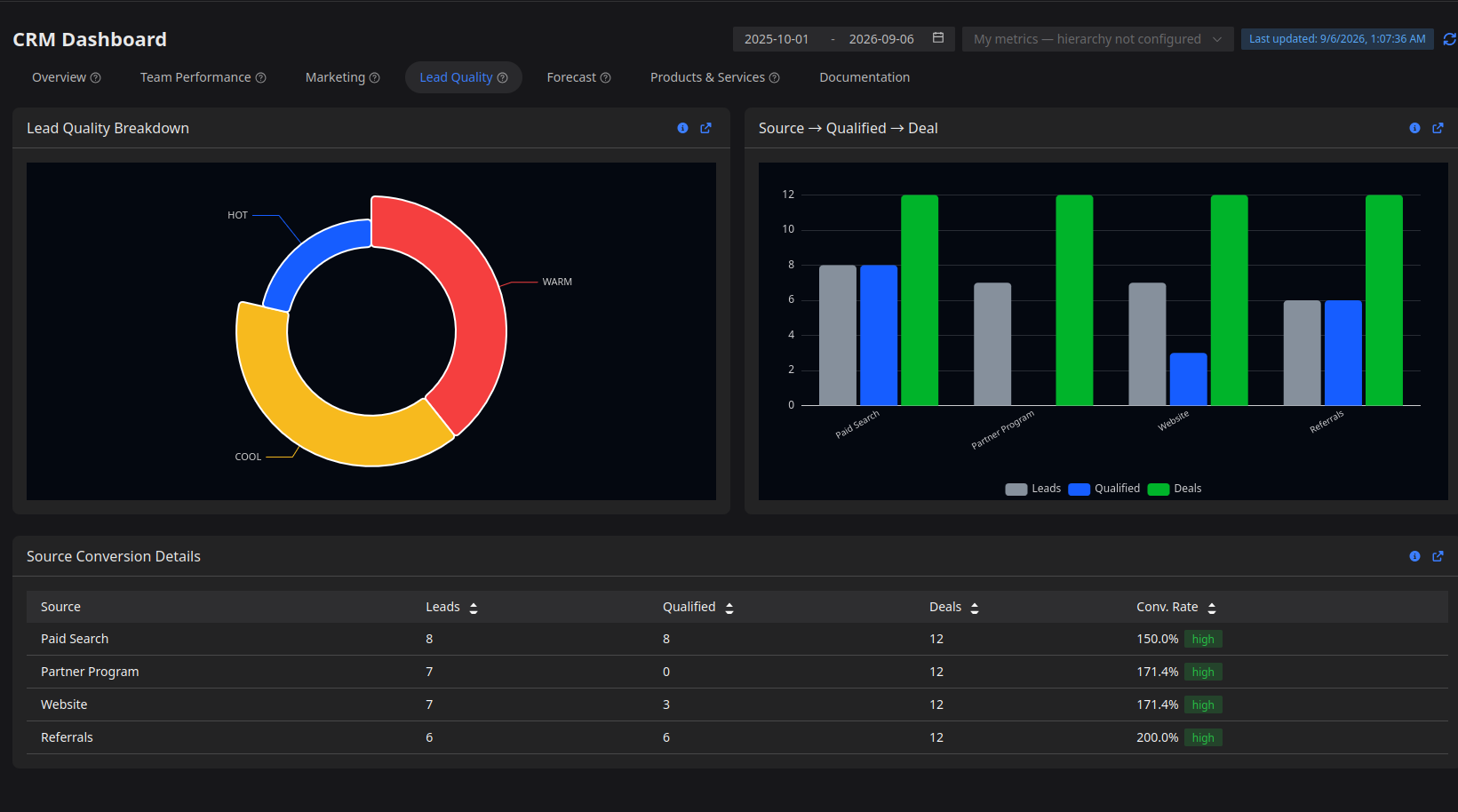Click the 150.0% conversion rate value

[1158, 639]
